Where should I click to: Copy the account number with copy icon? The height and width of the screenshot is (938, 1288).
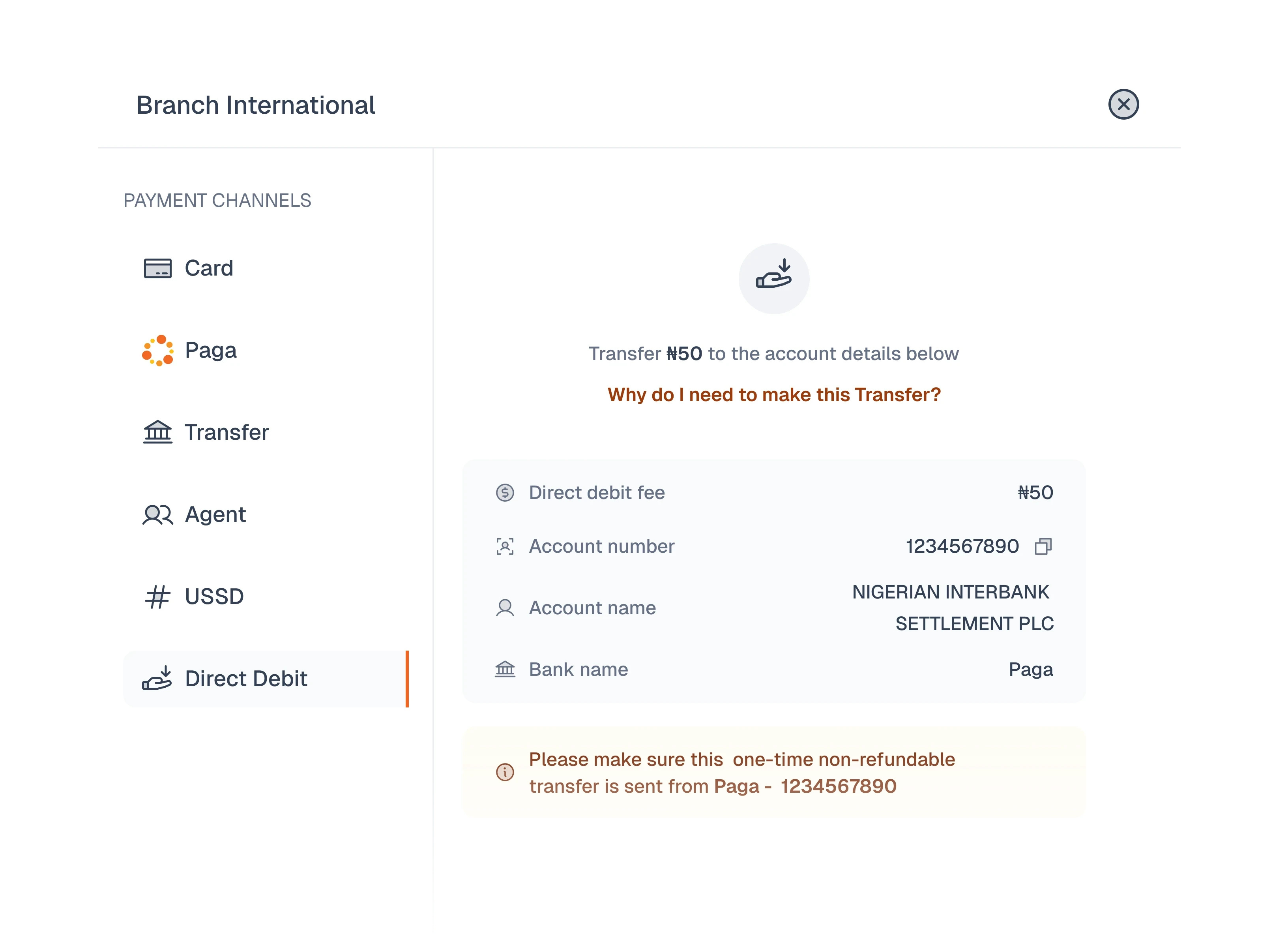coord(1043,546)
